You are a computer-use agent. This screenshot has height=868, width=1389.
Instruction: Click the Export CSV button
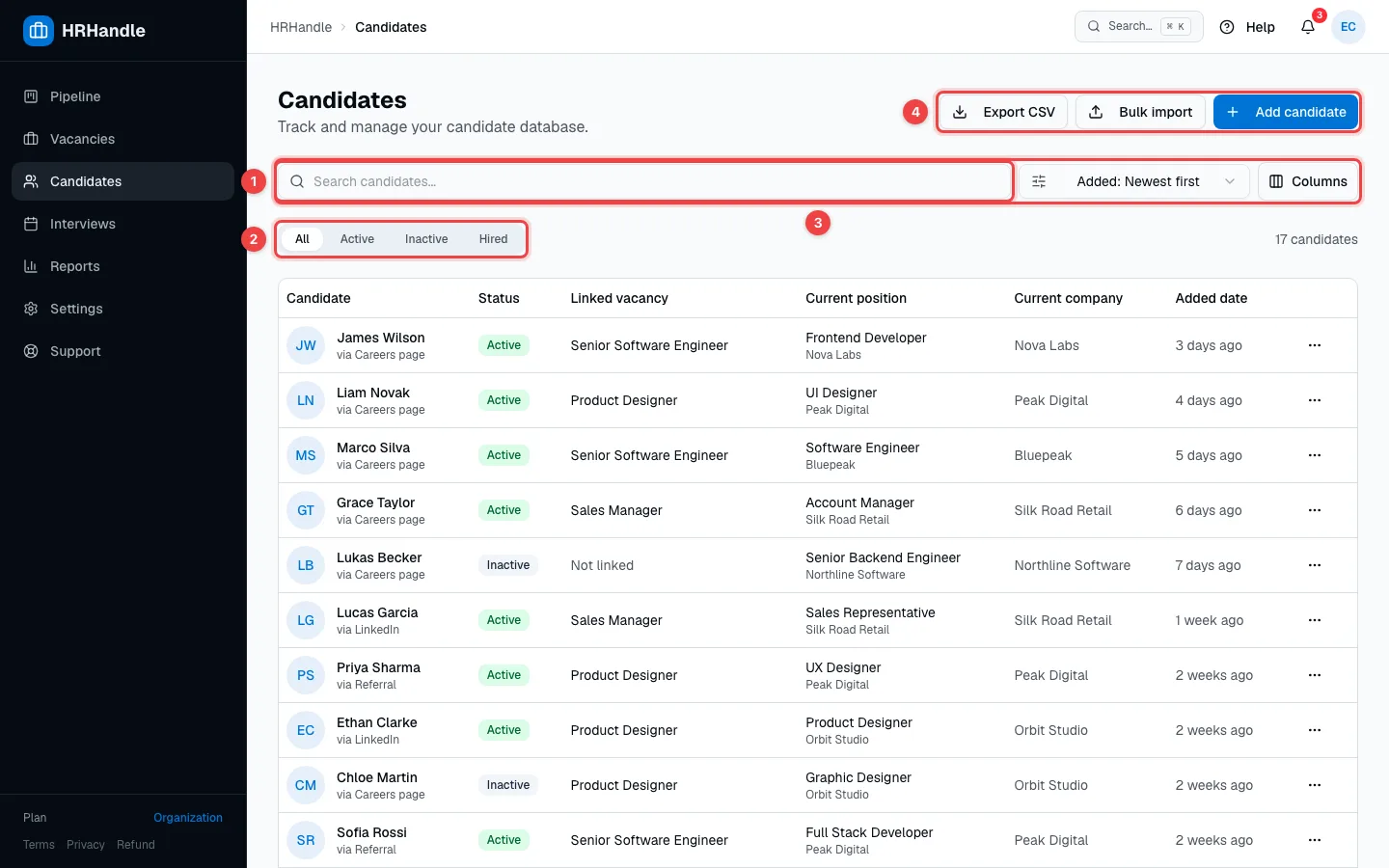(1004, 112)
